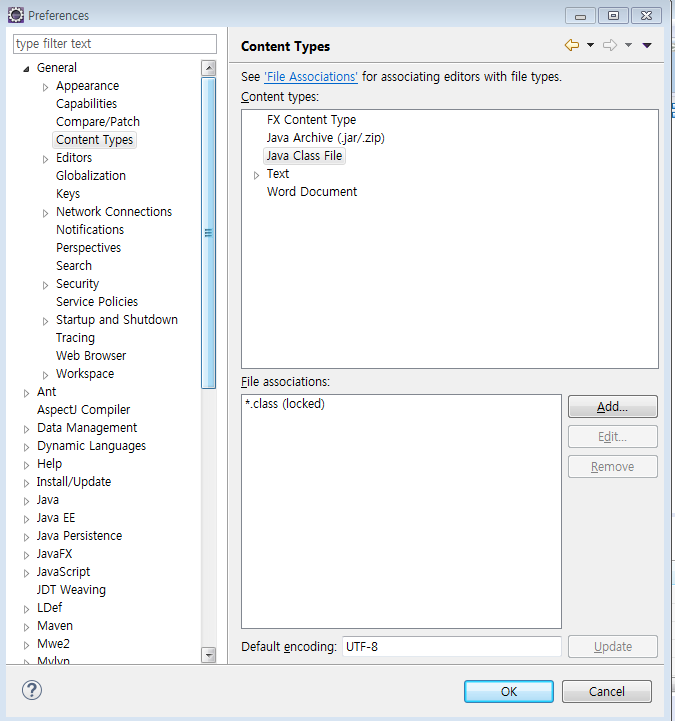The height and width of the screenshot is (721, 675).
Task: Open the Content Types view menu triangle
Action: click(647, 45)
